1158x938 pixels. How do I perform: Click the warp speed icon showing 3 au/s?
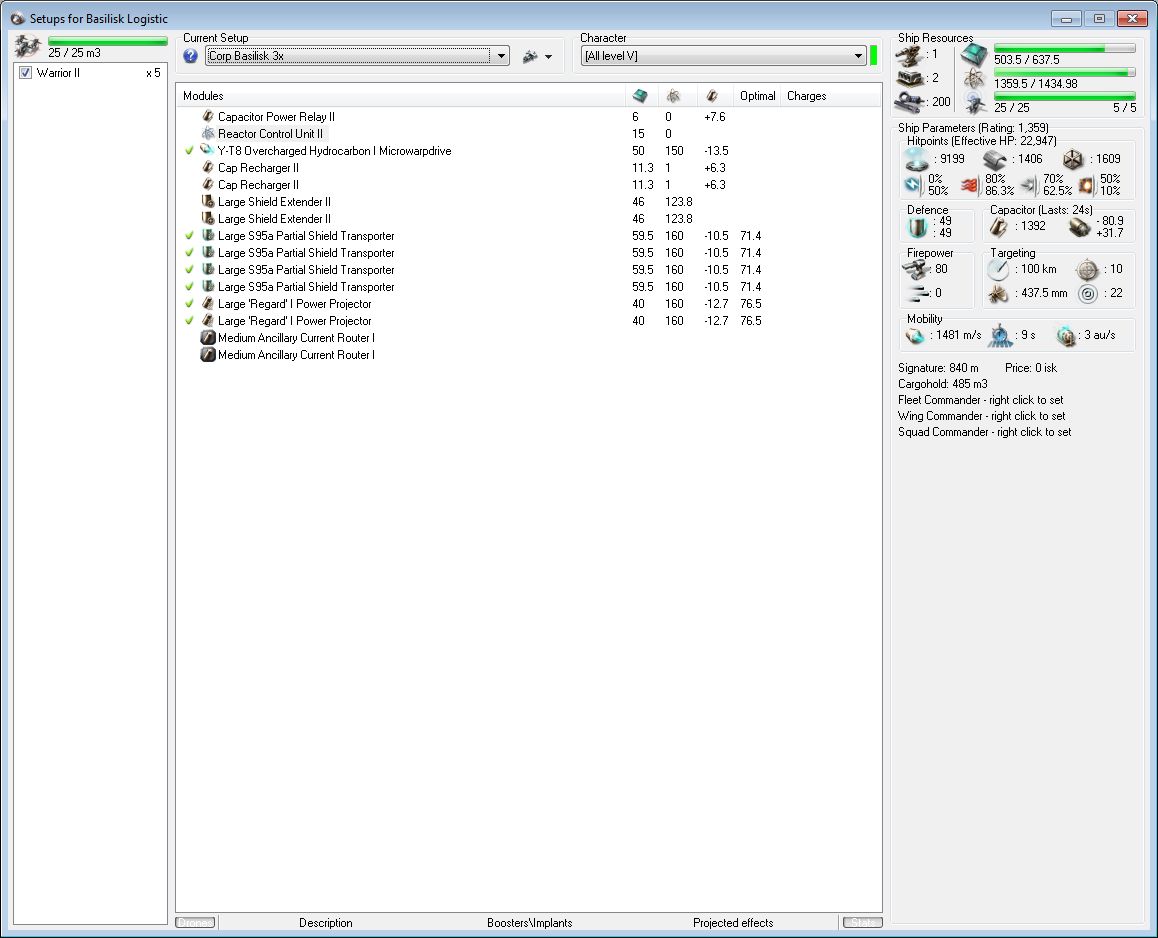click(1066, 335)
